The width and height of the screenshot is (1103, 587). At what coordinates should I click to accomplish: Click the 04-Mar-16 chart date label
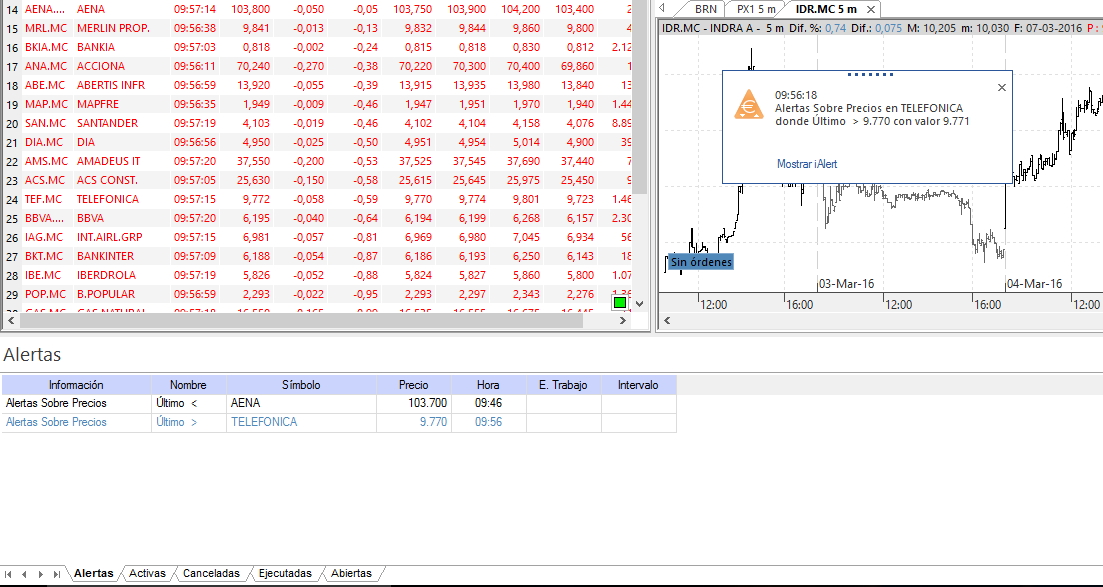(1035, 284)
